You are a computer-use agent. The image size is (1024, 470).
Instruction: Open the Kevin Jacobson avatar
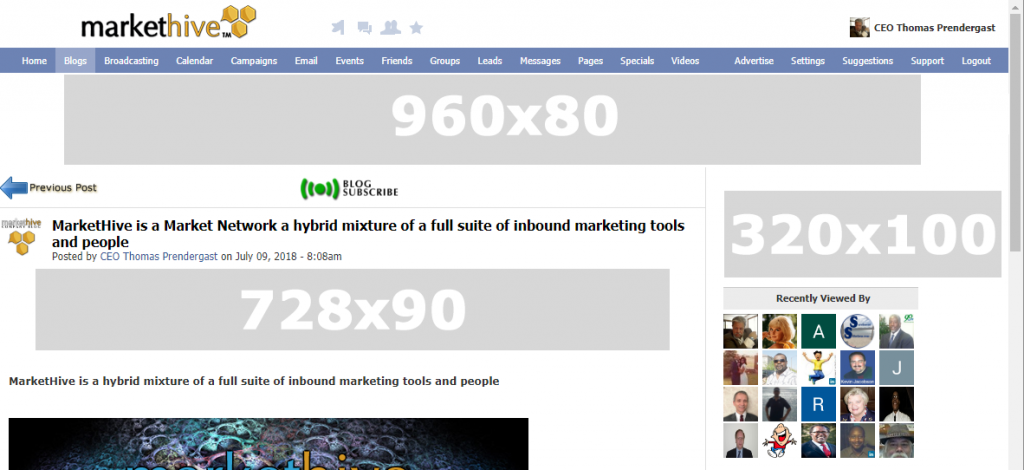coord(857,368)
